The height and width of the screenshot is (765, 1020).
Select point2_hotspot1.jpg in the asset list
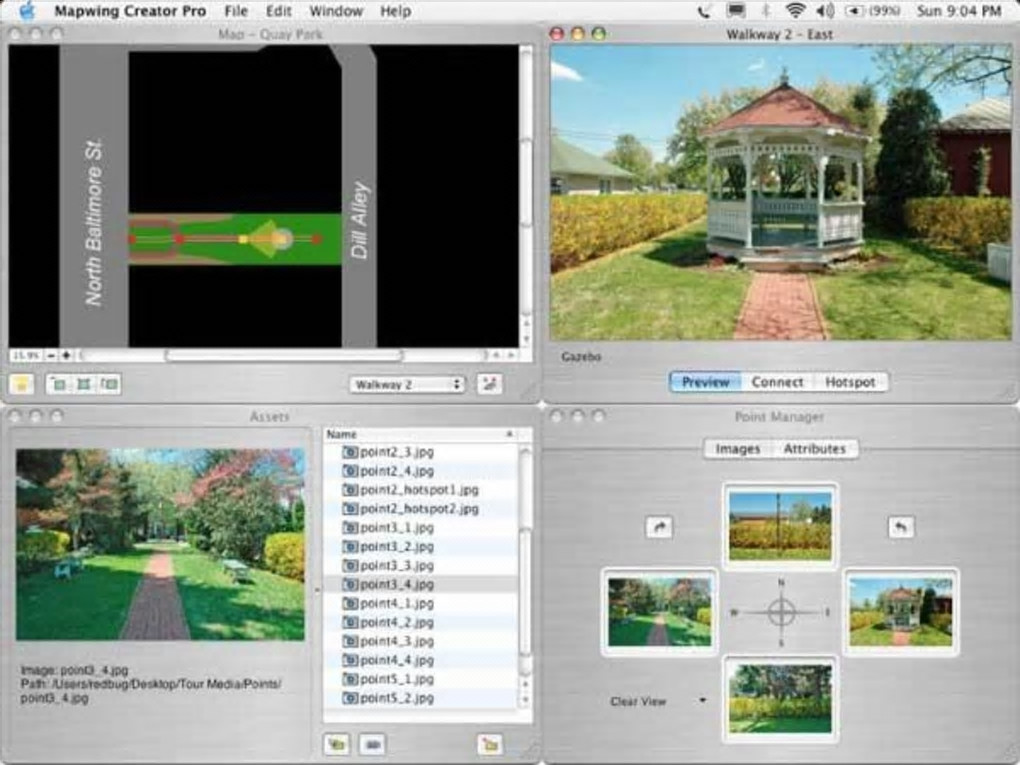[421, 490]
